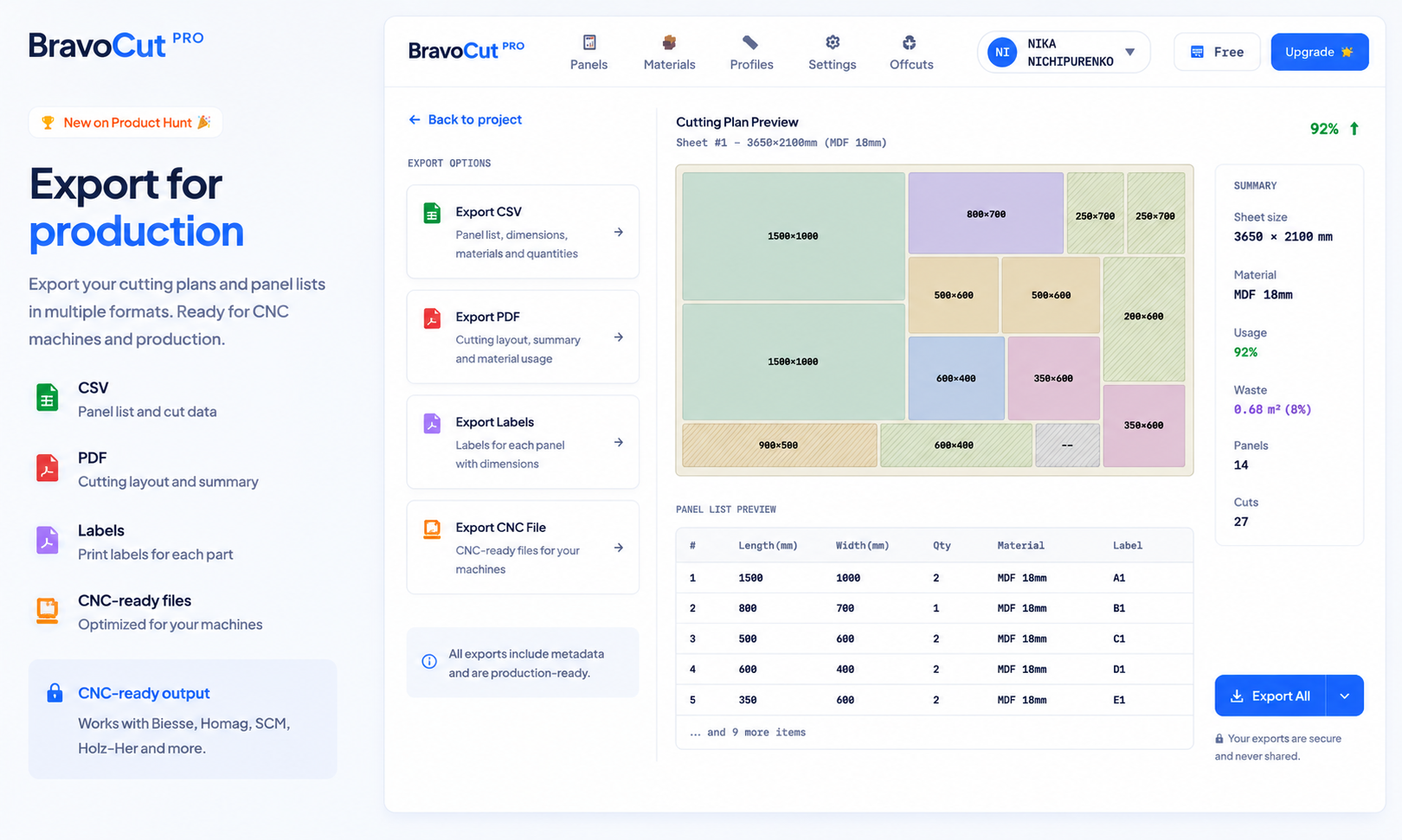Click the New on Product Hunt badge

pyautogui.click(x=125, y=122)
